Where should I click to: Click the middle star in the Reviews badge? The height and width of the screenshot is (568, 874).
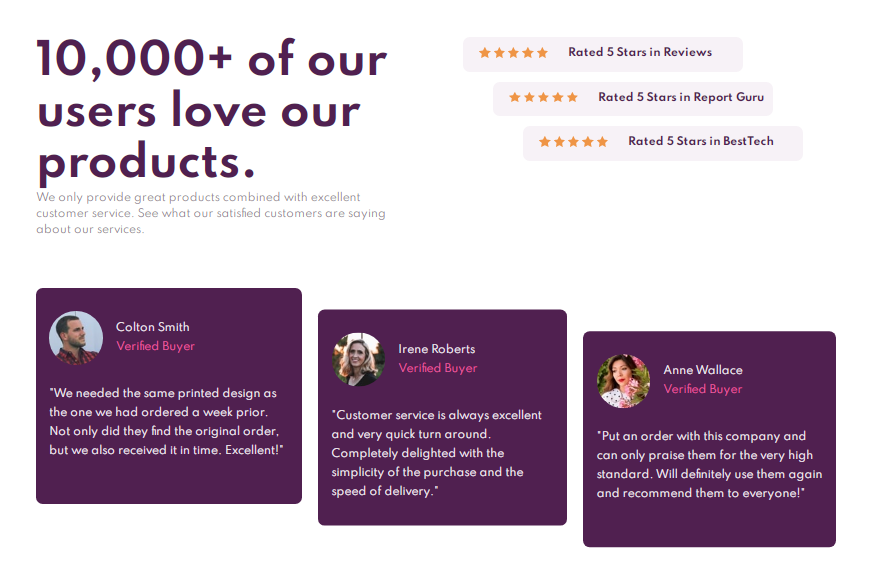tap(514, 53)
